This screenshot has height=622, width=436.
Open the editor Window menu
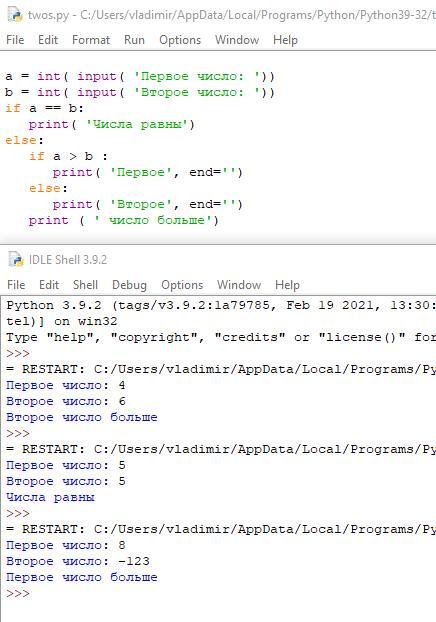(237, 40)
